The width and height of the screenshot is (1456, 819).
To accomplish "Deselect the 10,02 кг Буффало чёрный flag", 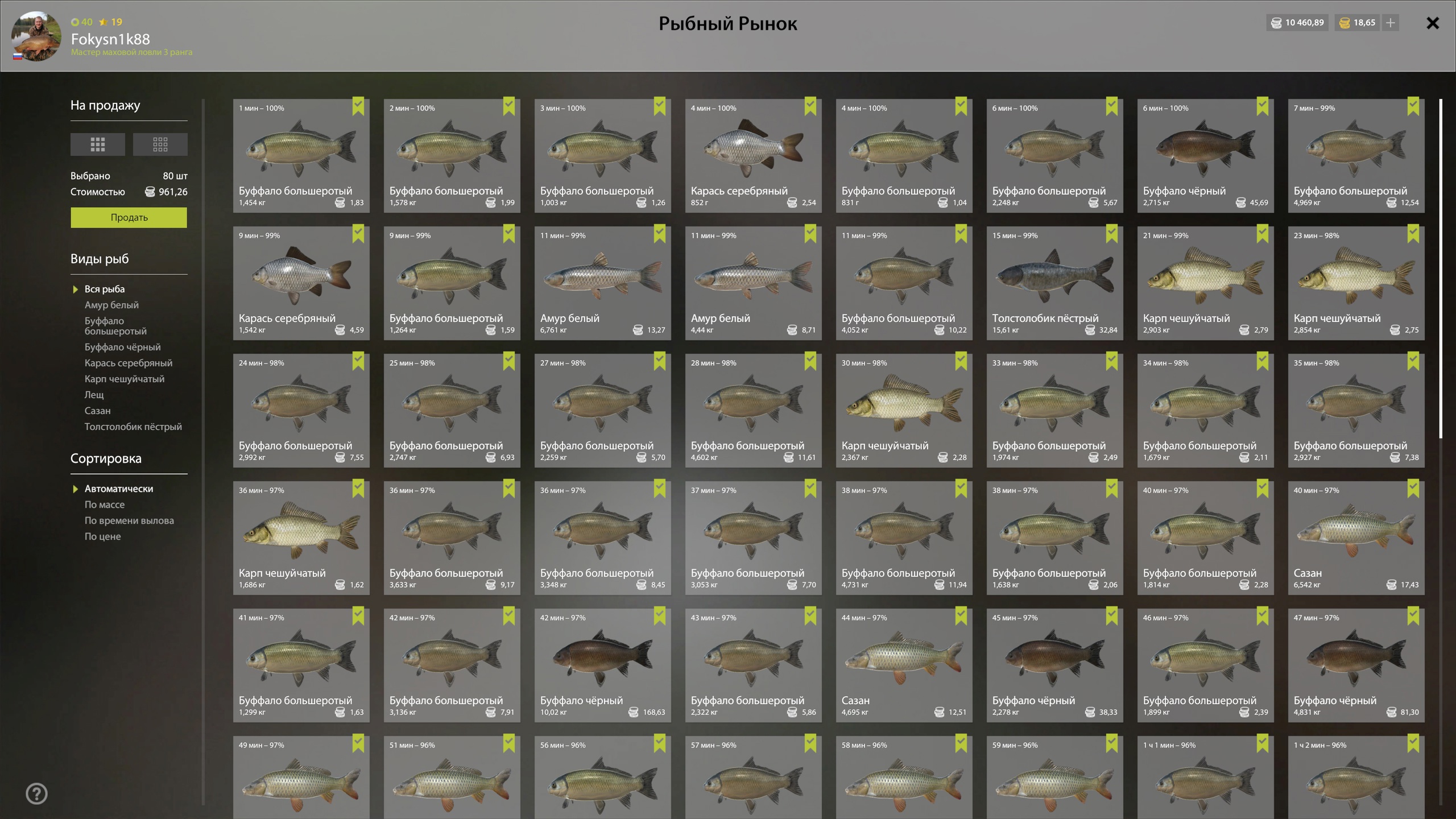I will click(660, 615).
